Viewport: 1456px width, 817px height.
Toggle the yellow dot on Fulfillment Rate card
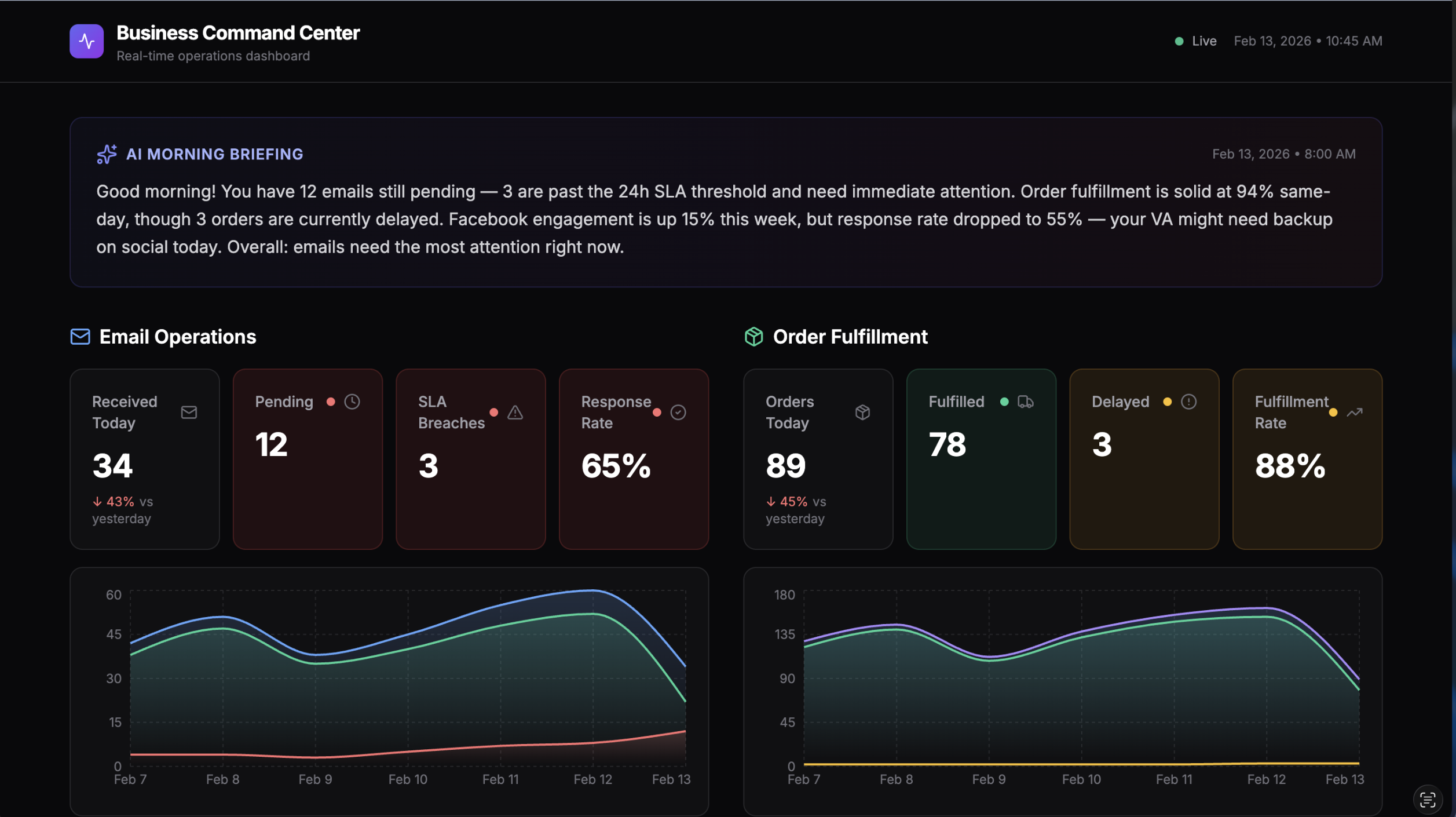coord(1334,413)
